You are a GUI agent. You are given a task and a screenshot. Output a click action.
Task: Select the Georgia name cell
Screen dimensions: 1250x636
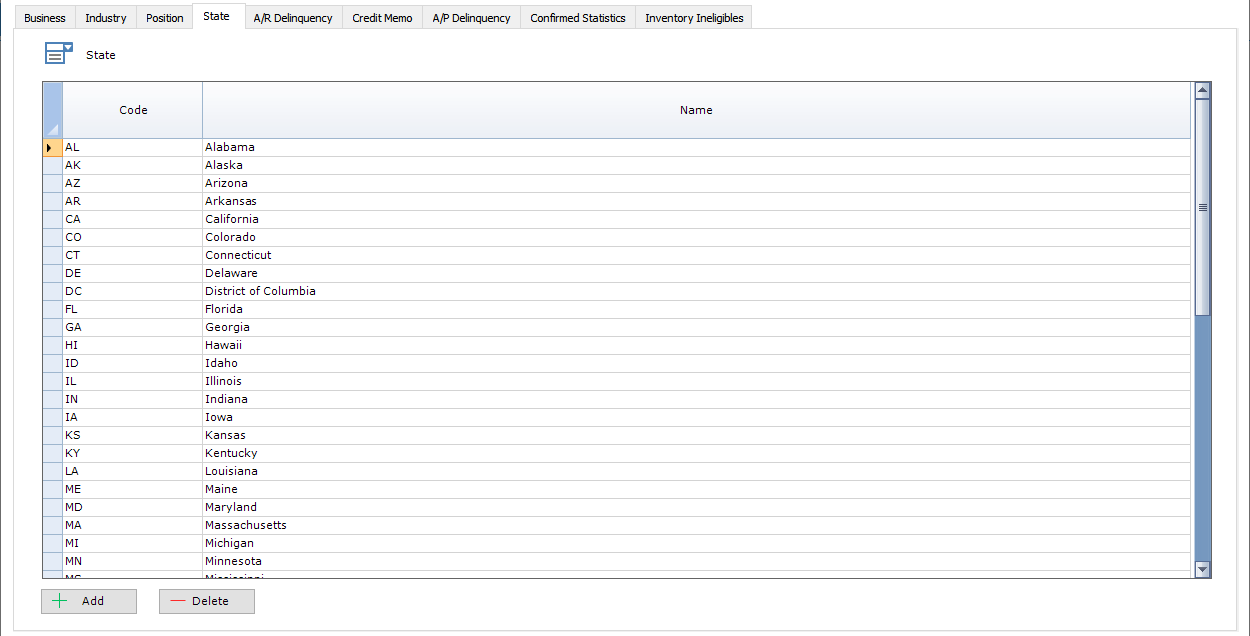pos(696,327)
